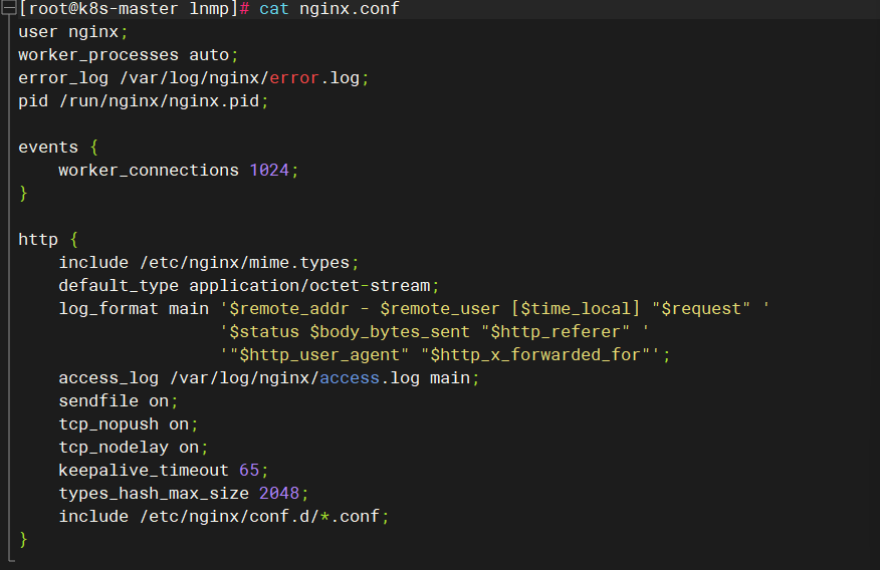
Task: Click 'log_format main' directive
Action: coord(134,309)
